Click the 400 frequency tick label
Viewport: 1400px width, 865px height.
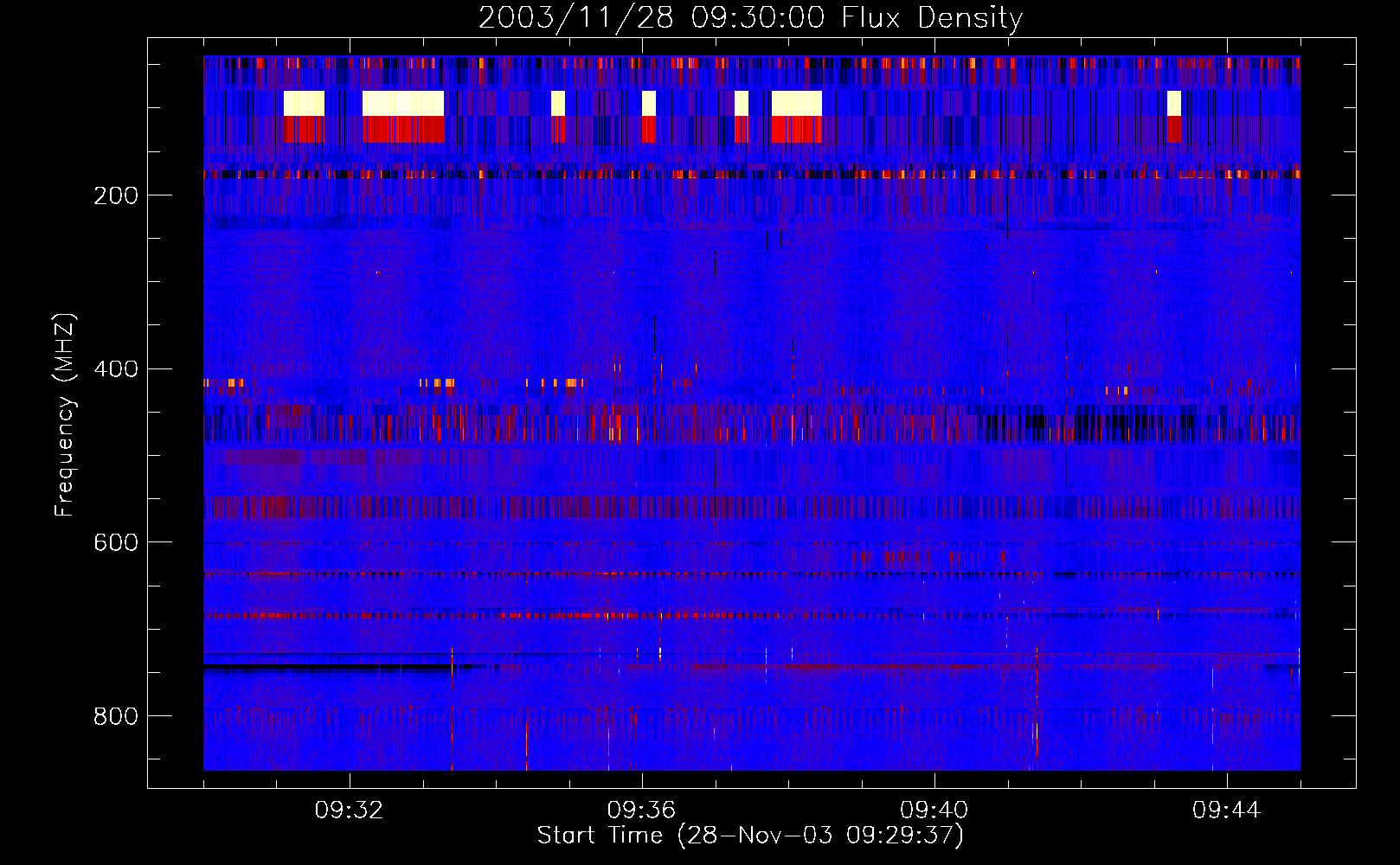116,369
